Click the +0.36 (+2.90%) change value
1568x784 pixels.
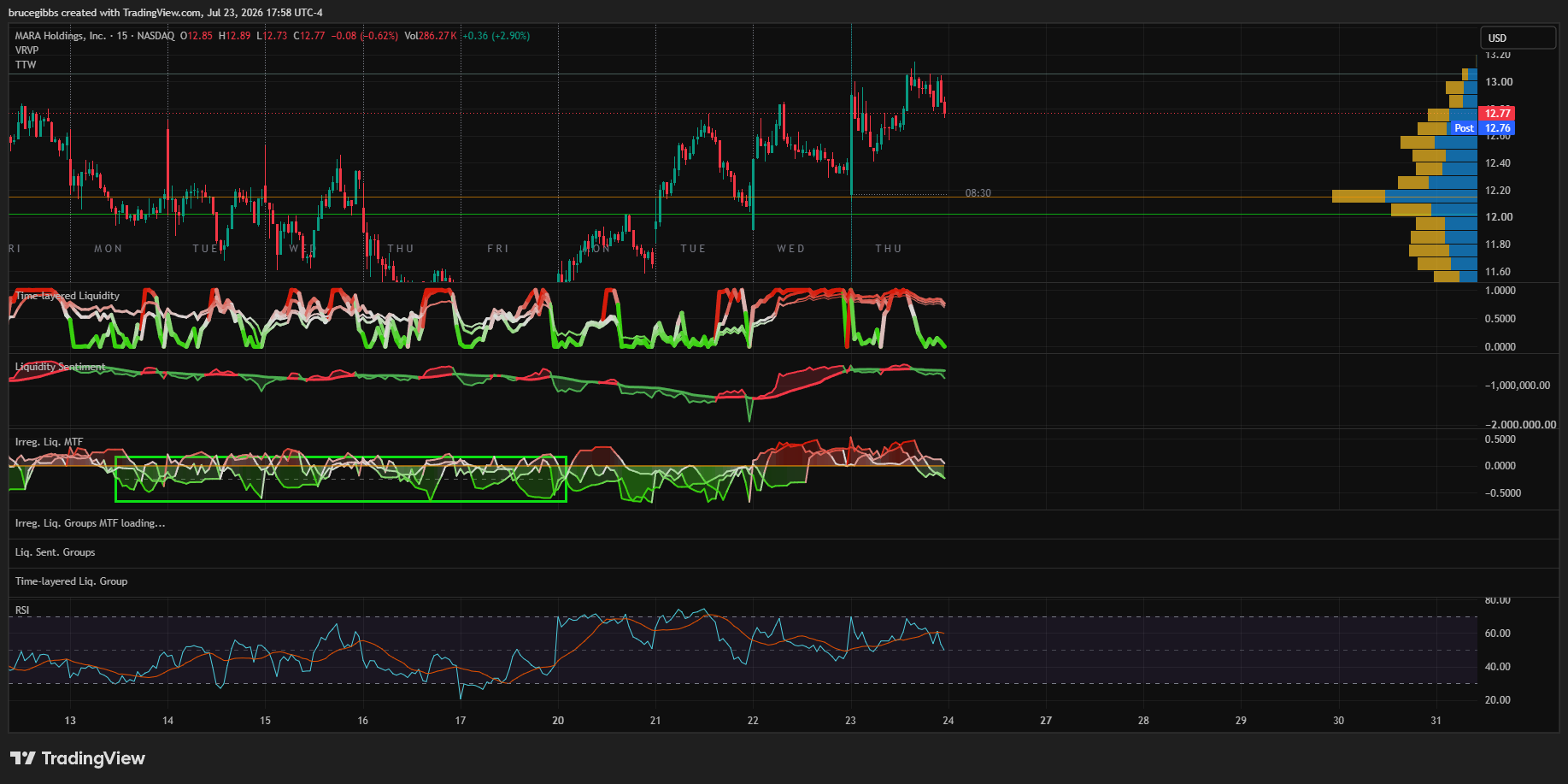click(x=496, y=36)
